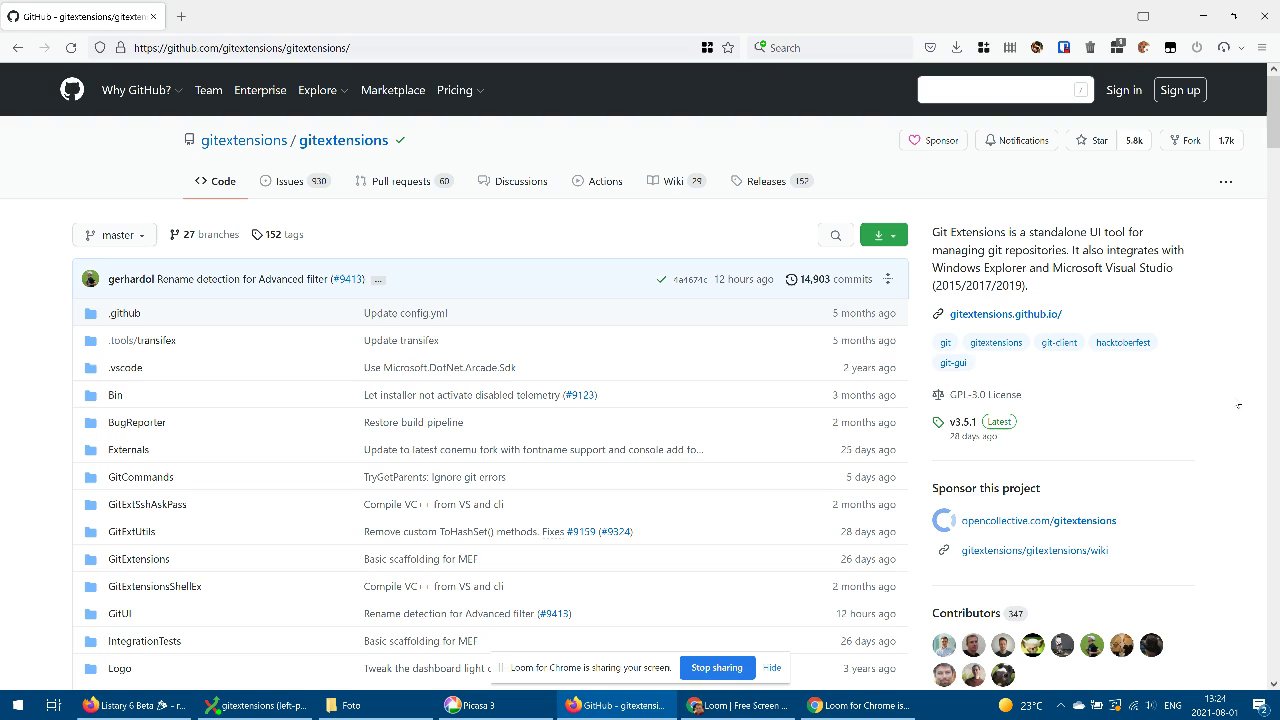Image resolution: width=1280 pixels, height=720 pixels.
Task: Go to the Actions tab
Action: (x=597, y=181)
